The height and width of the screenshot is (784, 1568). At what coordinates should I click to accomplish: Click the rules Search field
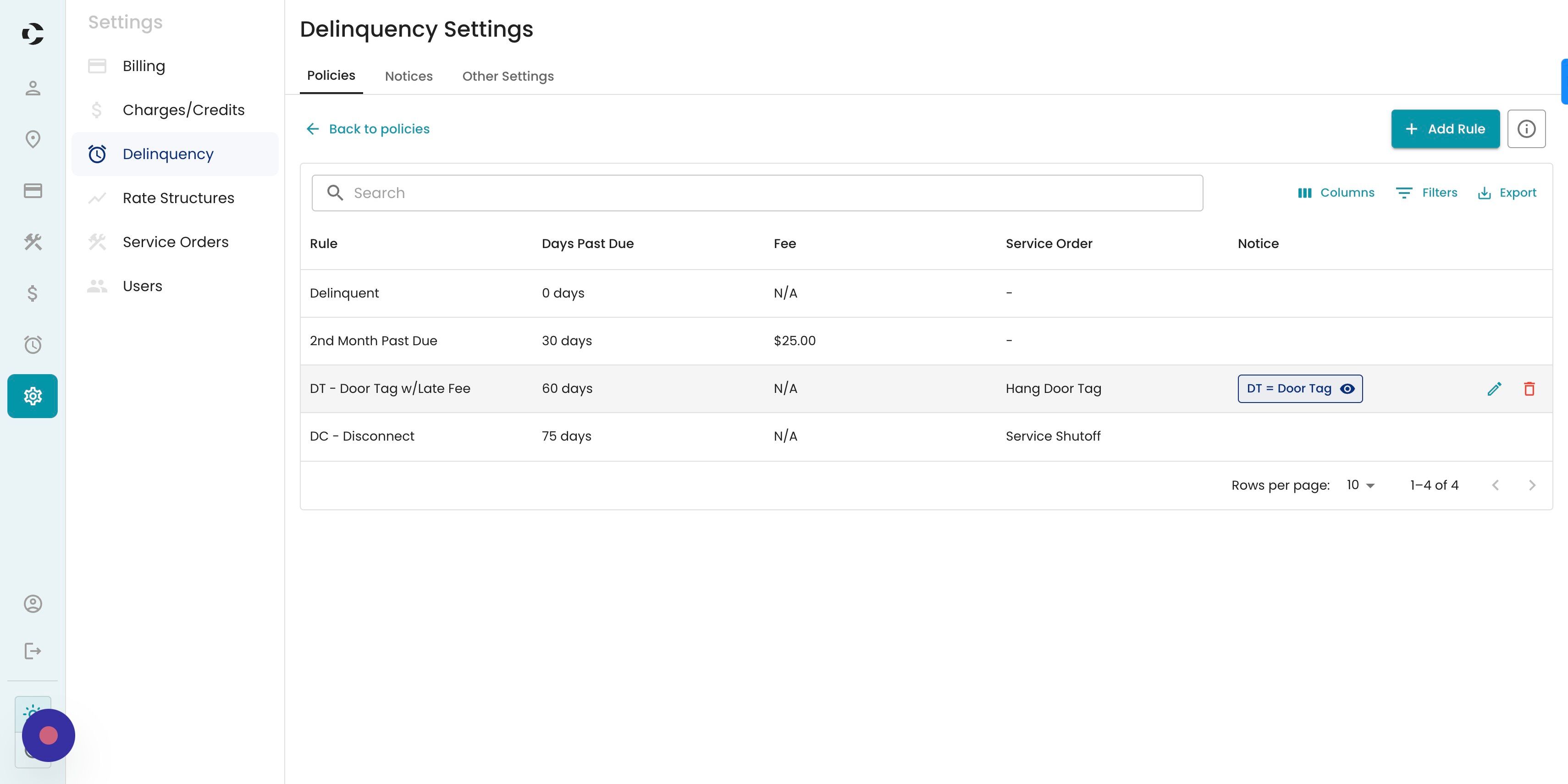tap(757, 193)
